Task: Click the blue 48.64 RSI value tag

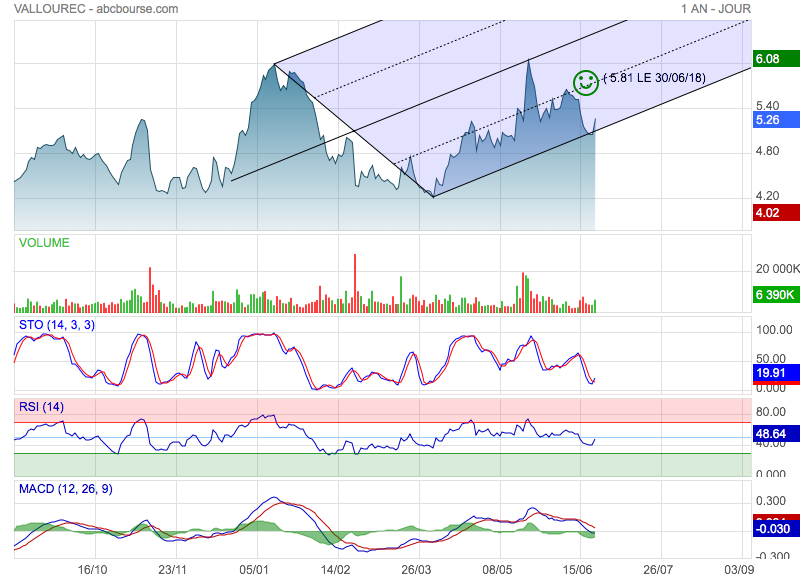Action: [776, 434]
